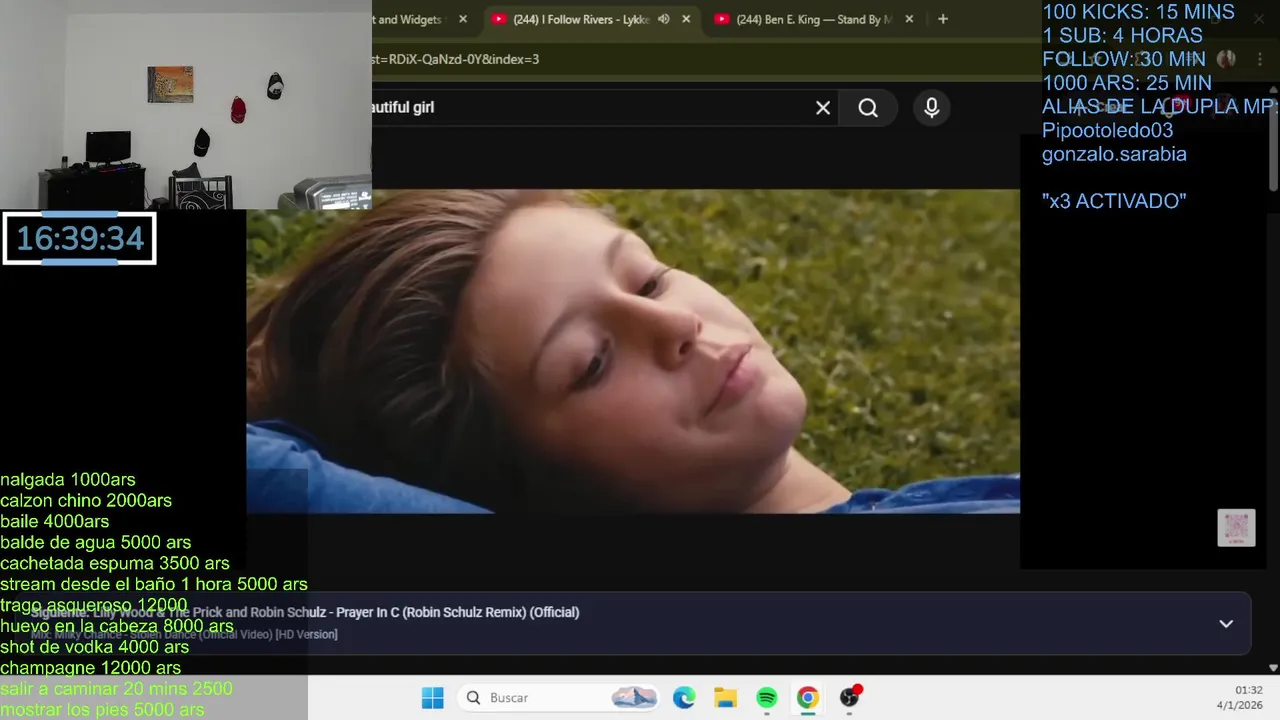Expand the up-next playlist panel chevron
Image resolution: width=1280 pixels, height=720 pixels.
coord(1226,624)
